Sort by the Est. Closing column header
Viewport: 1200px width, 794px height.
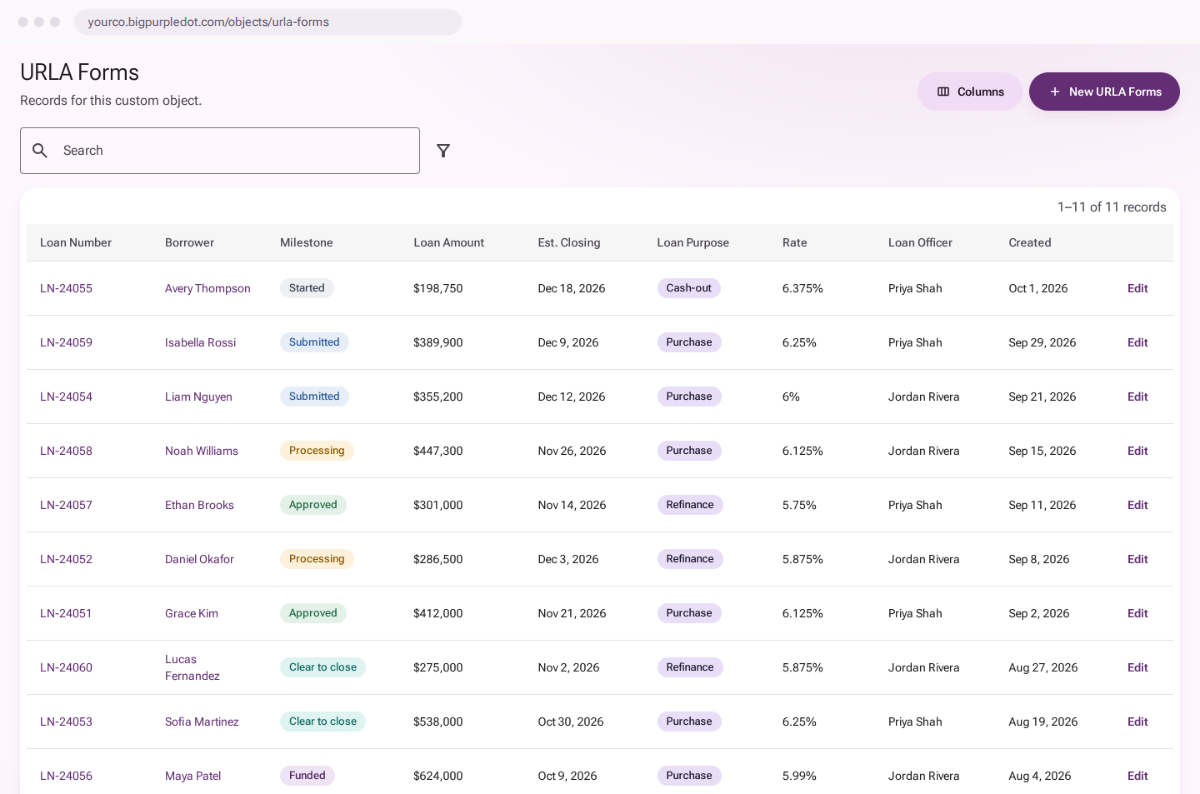pyautogui.click(x=569, y=242)
